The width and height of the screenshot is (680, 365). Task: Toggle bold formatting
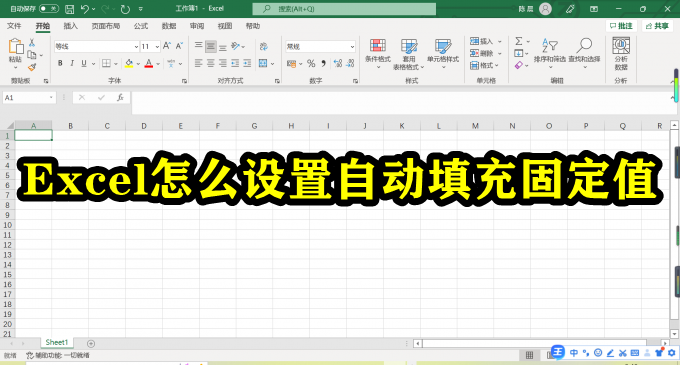pyautogui.click(x=60, y=63)
